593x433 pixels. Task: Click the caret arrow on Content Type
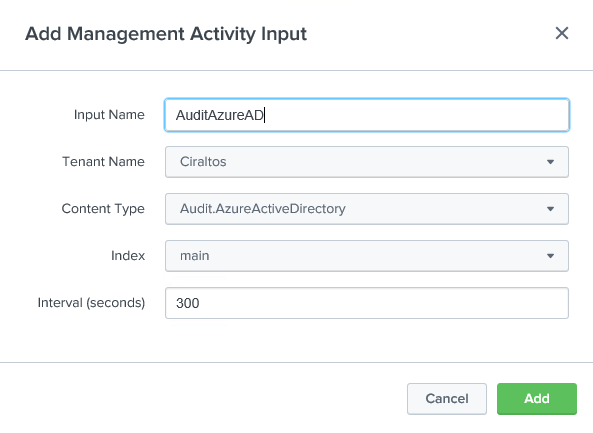coord(550,209)
